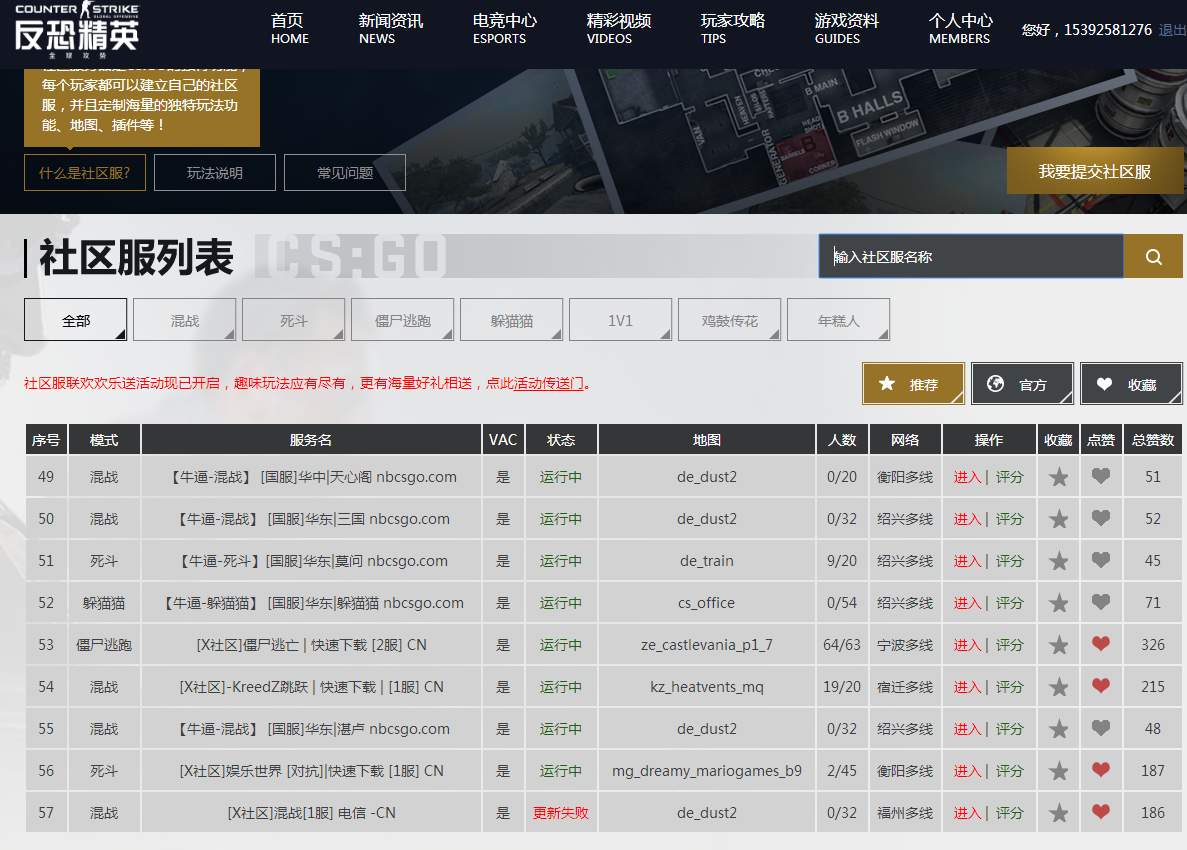Click the 我要提交社区服 button

pyautogui.click(x=1095, y=171)
